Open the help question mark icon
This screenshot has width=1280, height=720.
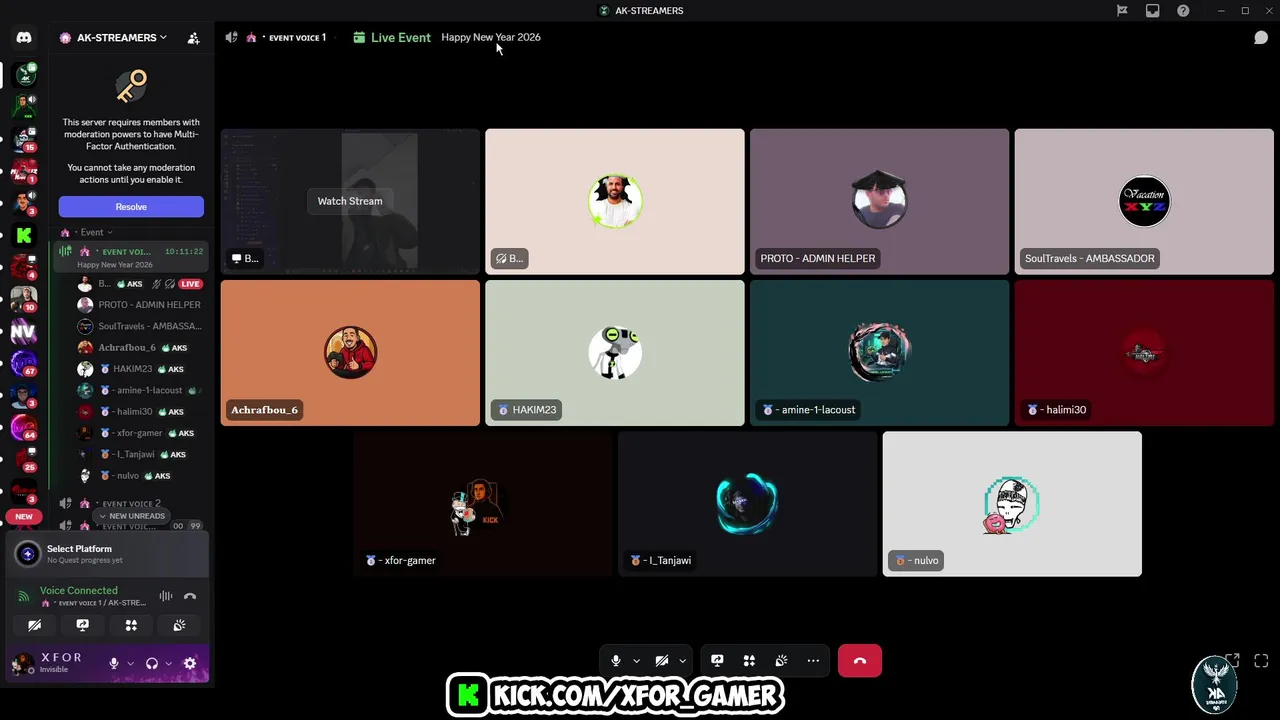(1183, 11)
